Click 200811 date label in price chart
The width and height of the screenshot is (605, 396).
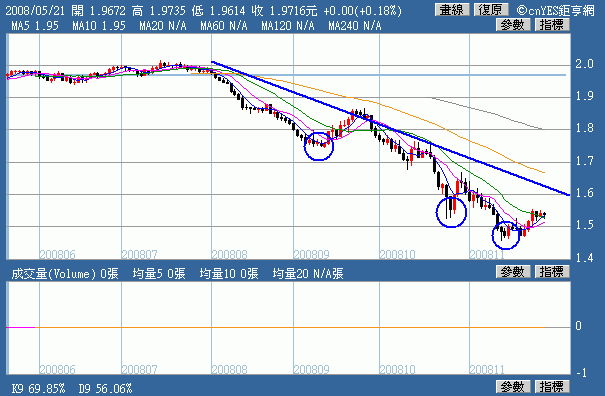[x=487, y=254]
